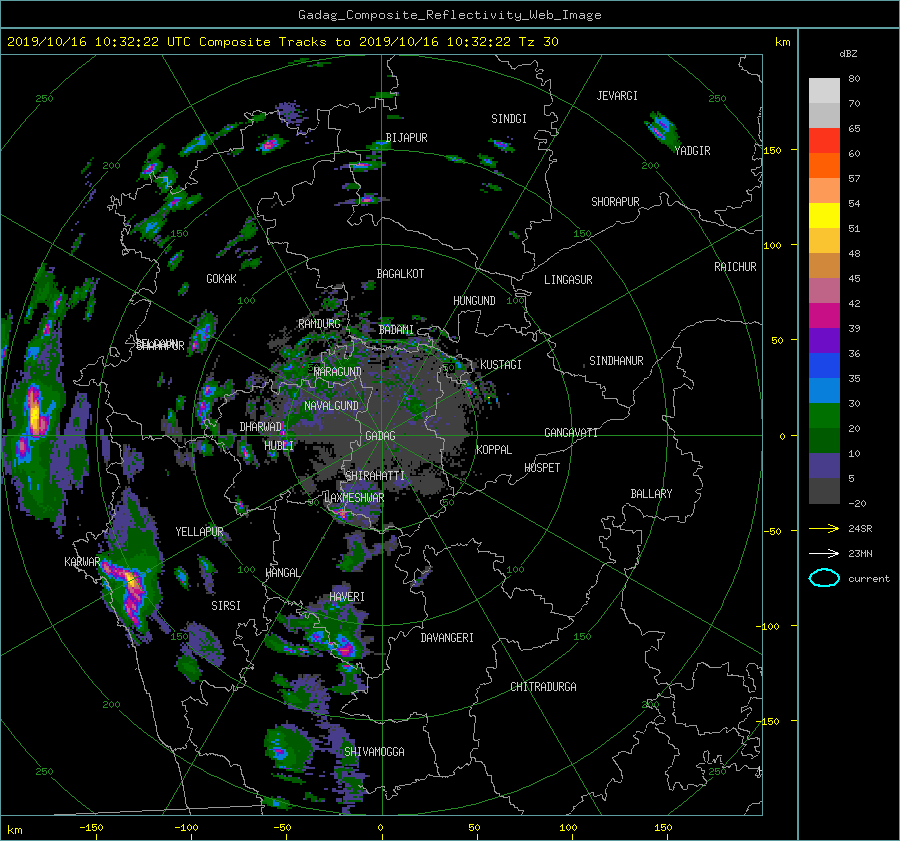Click the white 23MN arrow legend icon
This screenshot has height=841, width=900.
[824, 553]
